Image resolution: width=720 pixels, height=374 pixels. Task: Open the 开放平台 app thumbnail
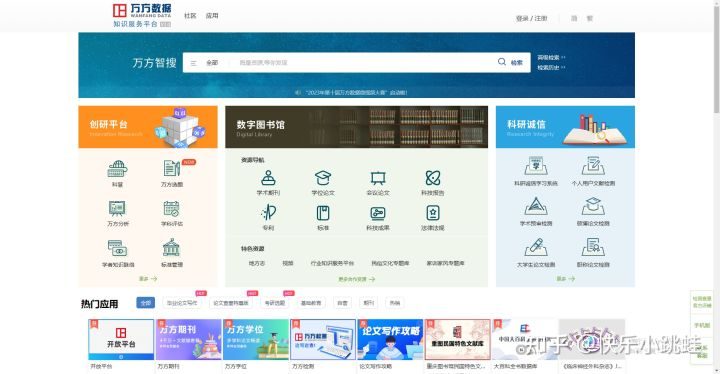click(x=121, y=340)
